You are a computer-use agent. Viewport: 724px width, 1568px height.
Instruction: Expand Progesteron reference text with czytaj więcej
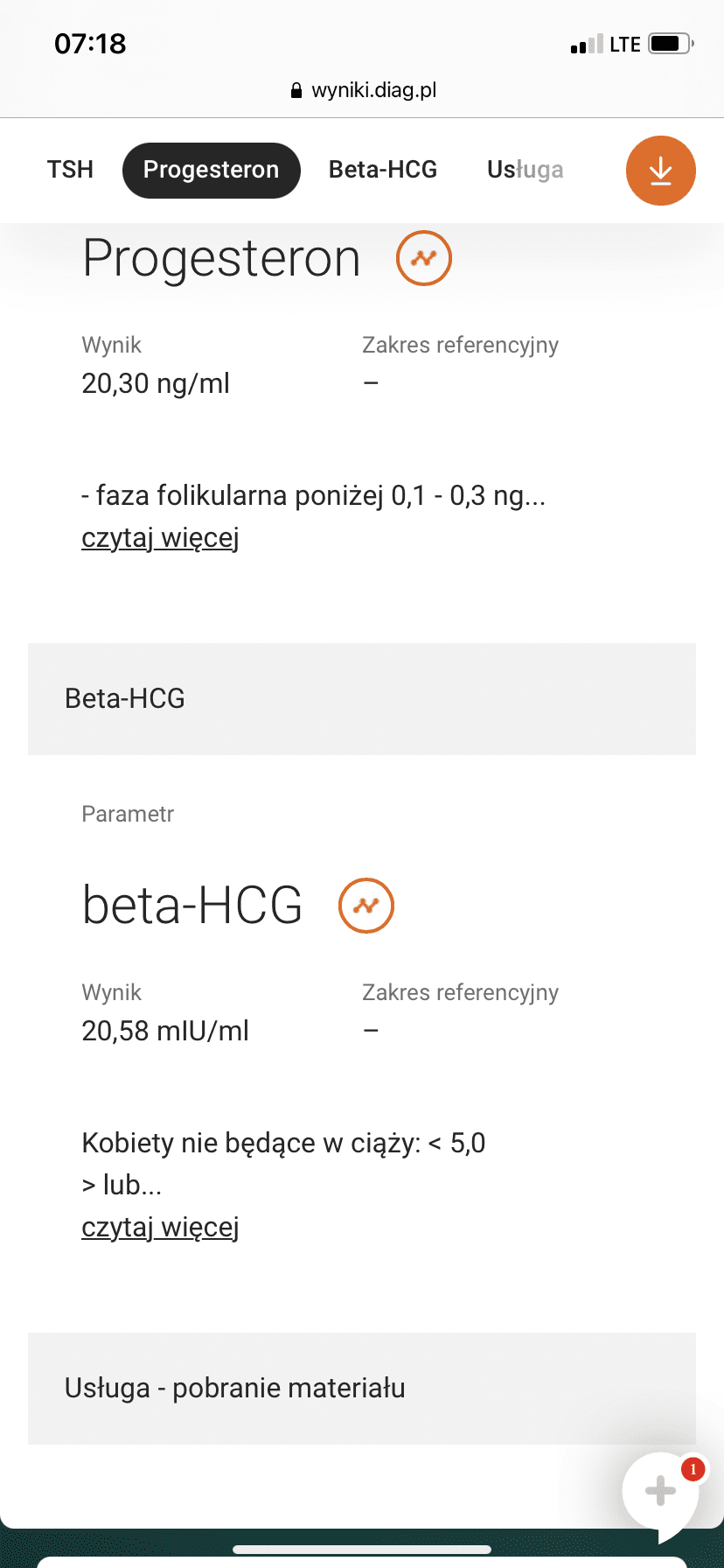tap(160, 537)
